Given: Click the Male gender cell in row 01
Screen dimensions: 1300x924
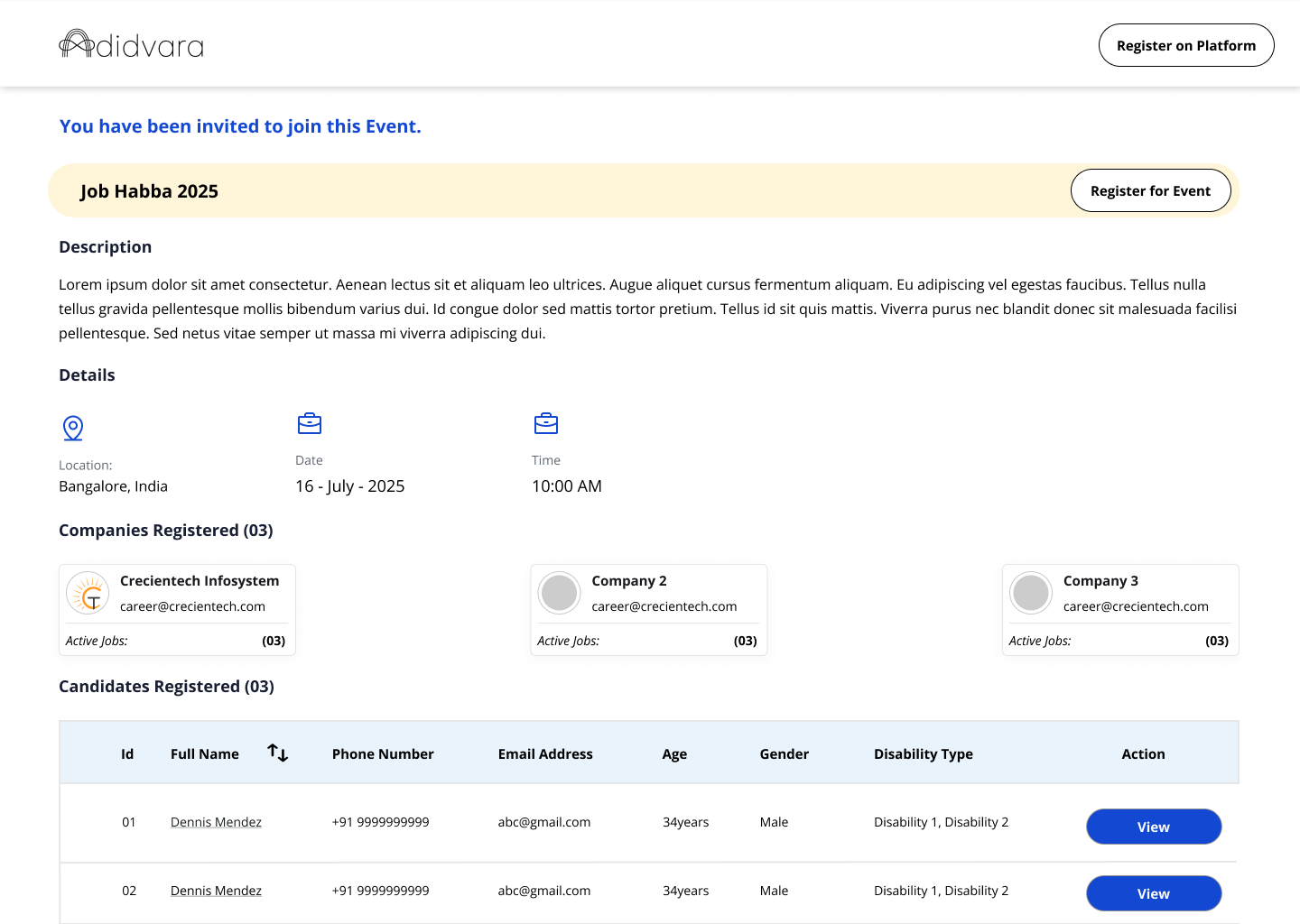Looking at the screenshot, I should [775, 822].
